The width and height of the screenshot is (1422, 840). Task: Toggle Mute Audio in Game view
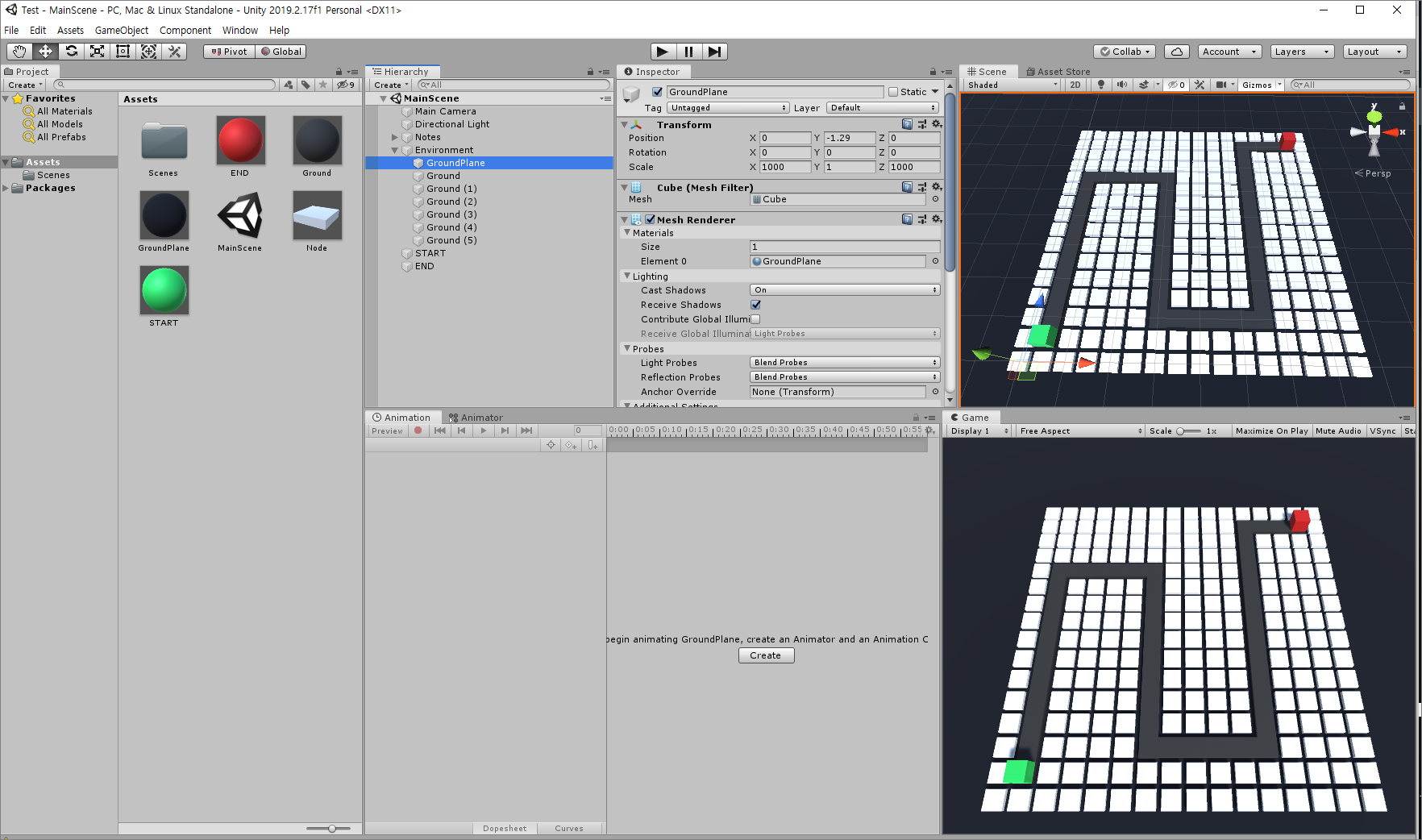click(1338, 431)
